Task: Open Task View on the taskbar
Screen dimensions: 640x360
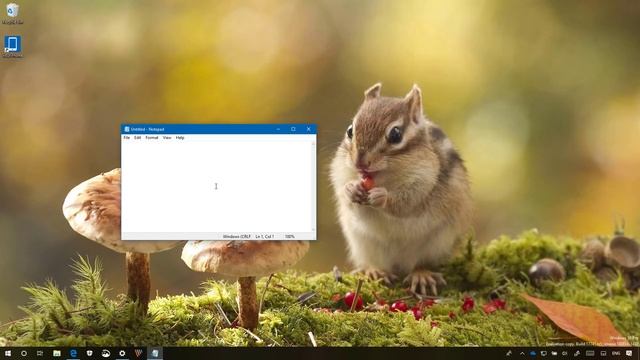Action: click(x=40, y=353)
